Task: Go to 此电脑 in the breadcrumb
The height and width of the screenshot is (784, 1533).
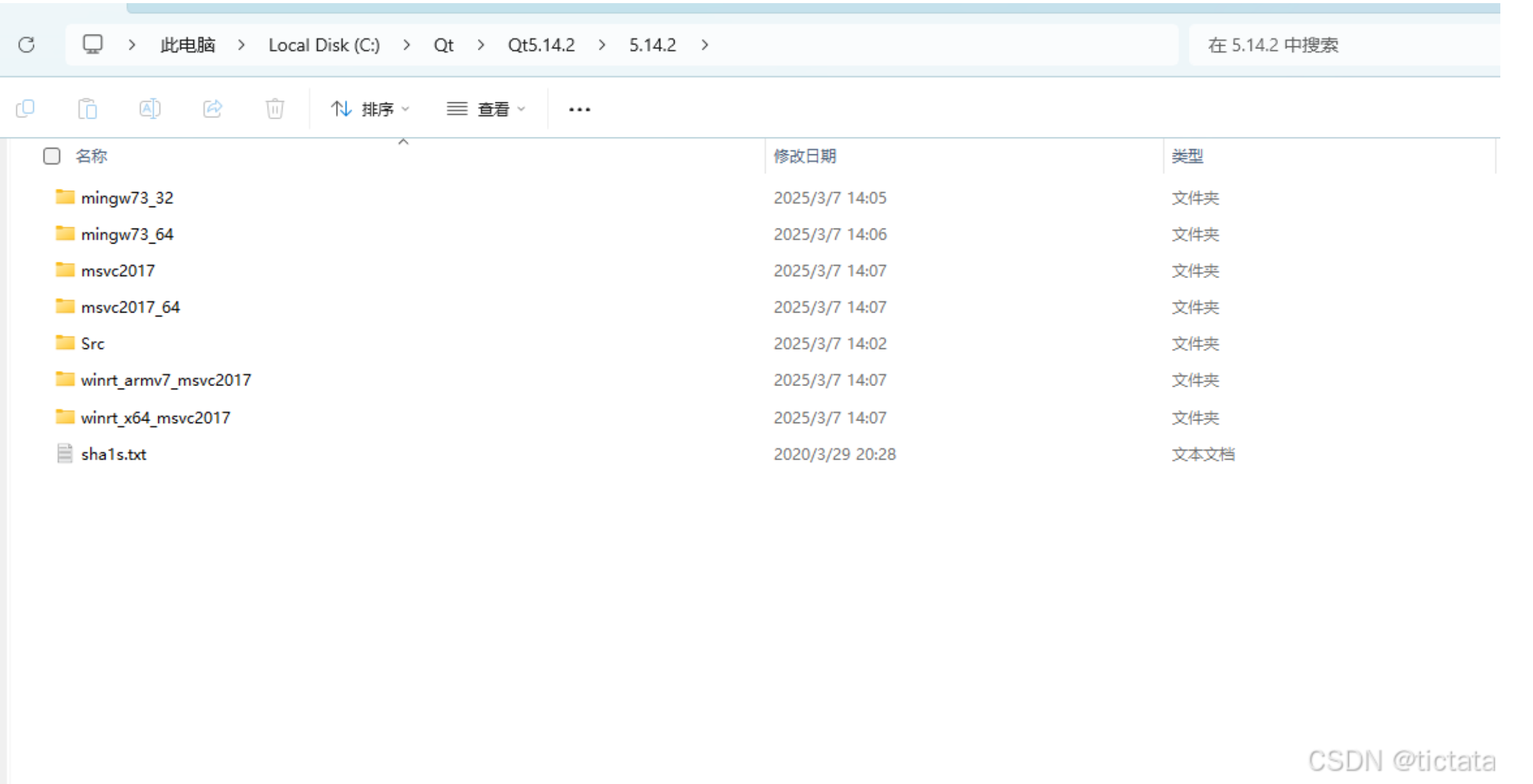Action: [188, 45]
